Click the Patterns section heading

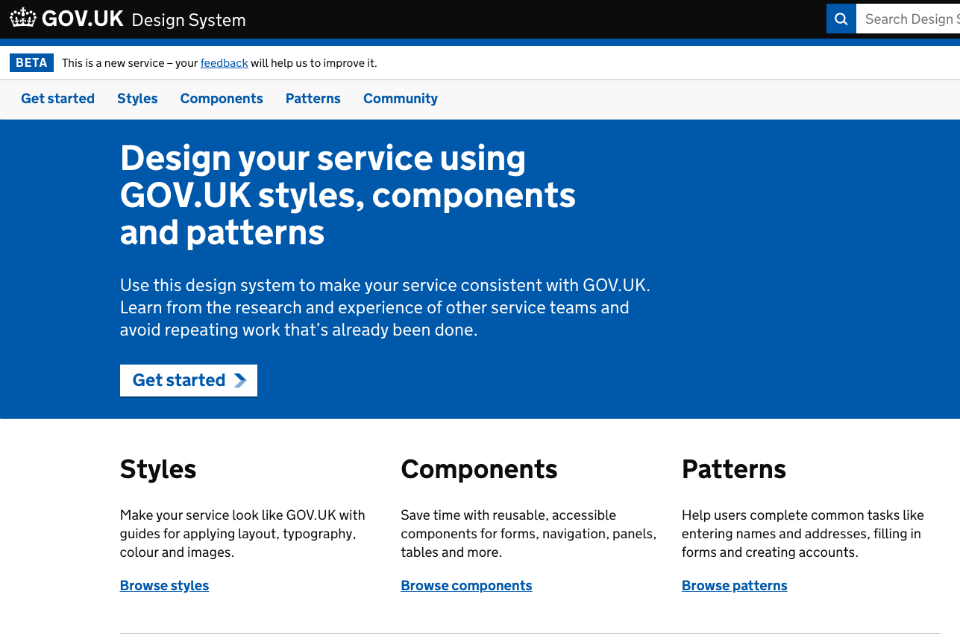(x=733, y=470)
